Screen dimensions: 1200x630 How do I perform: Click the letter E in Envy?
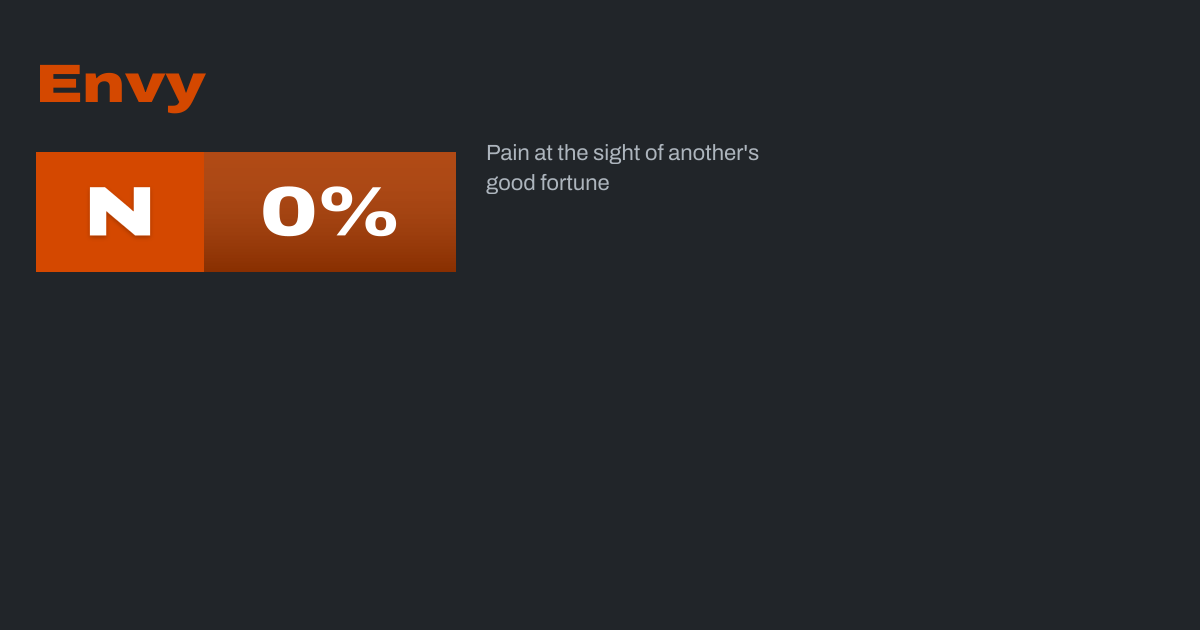(x=59, y=84)
